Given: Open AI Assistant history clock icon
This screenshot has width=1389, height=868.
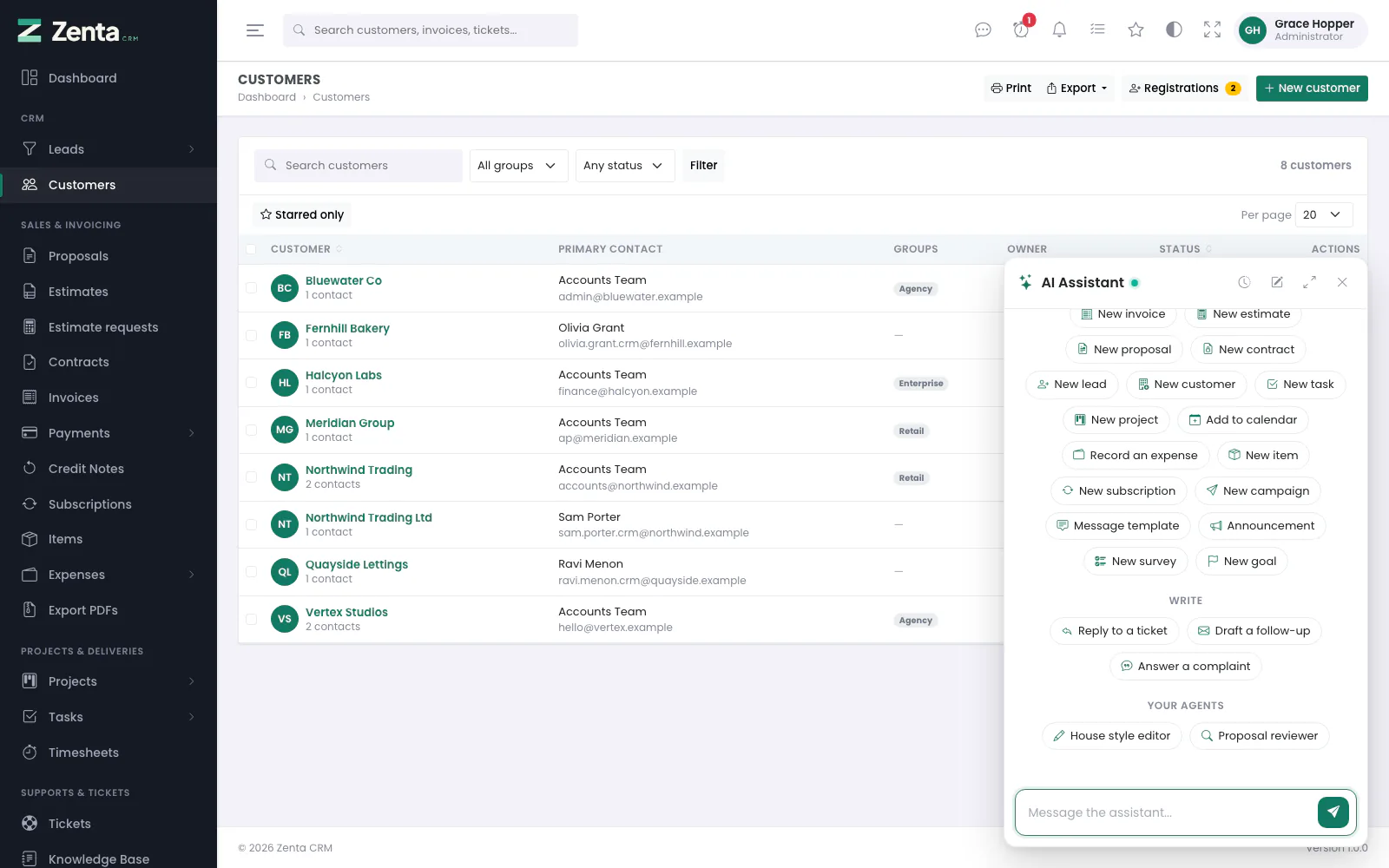Looking at the screenshot, I should point(1244,282).
